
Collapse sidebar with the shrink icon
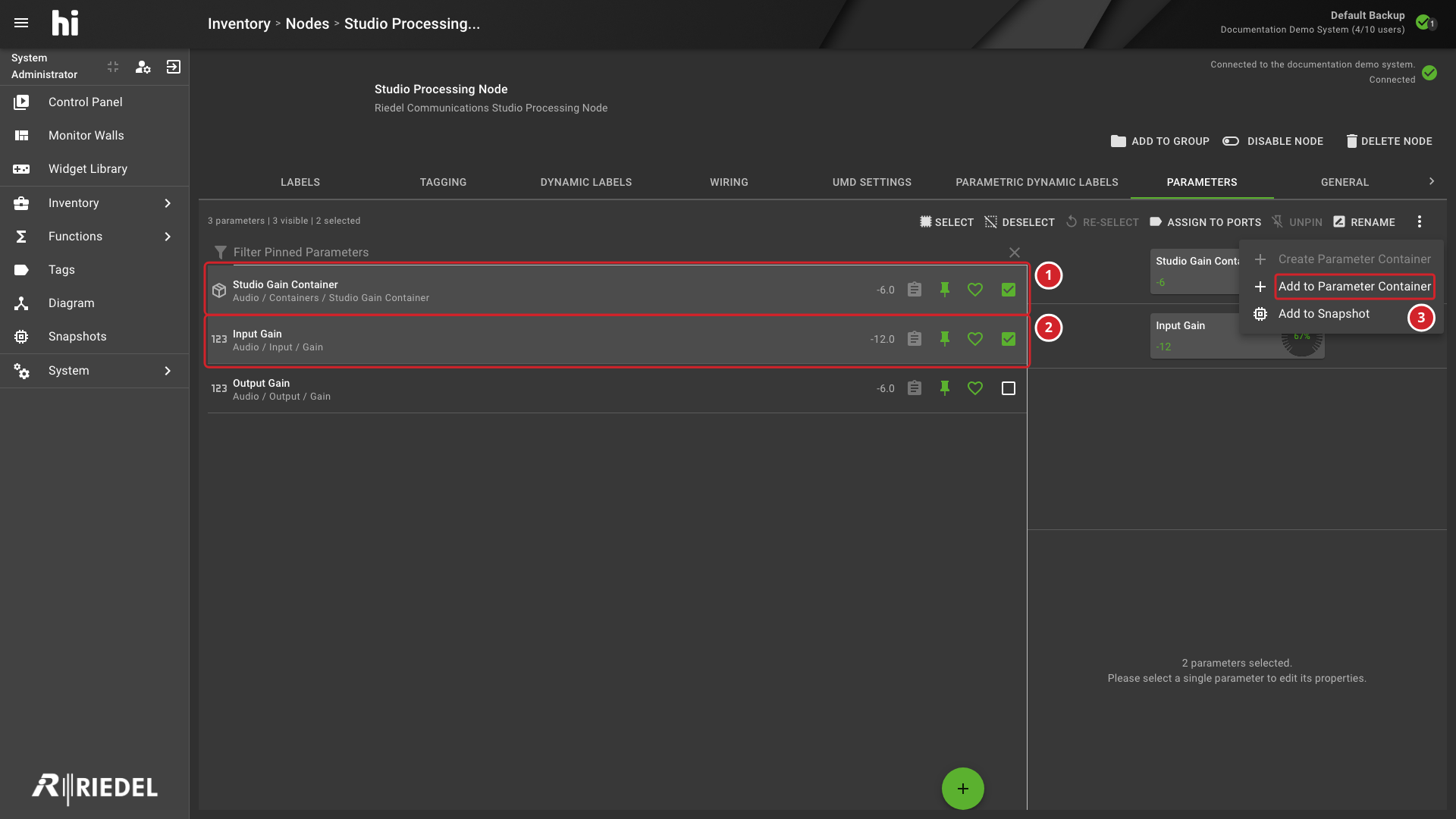(x=113, y=67)
